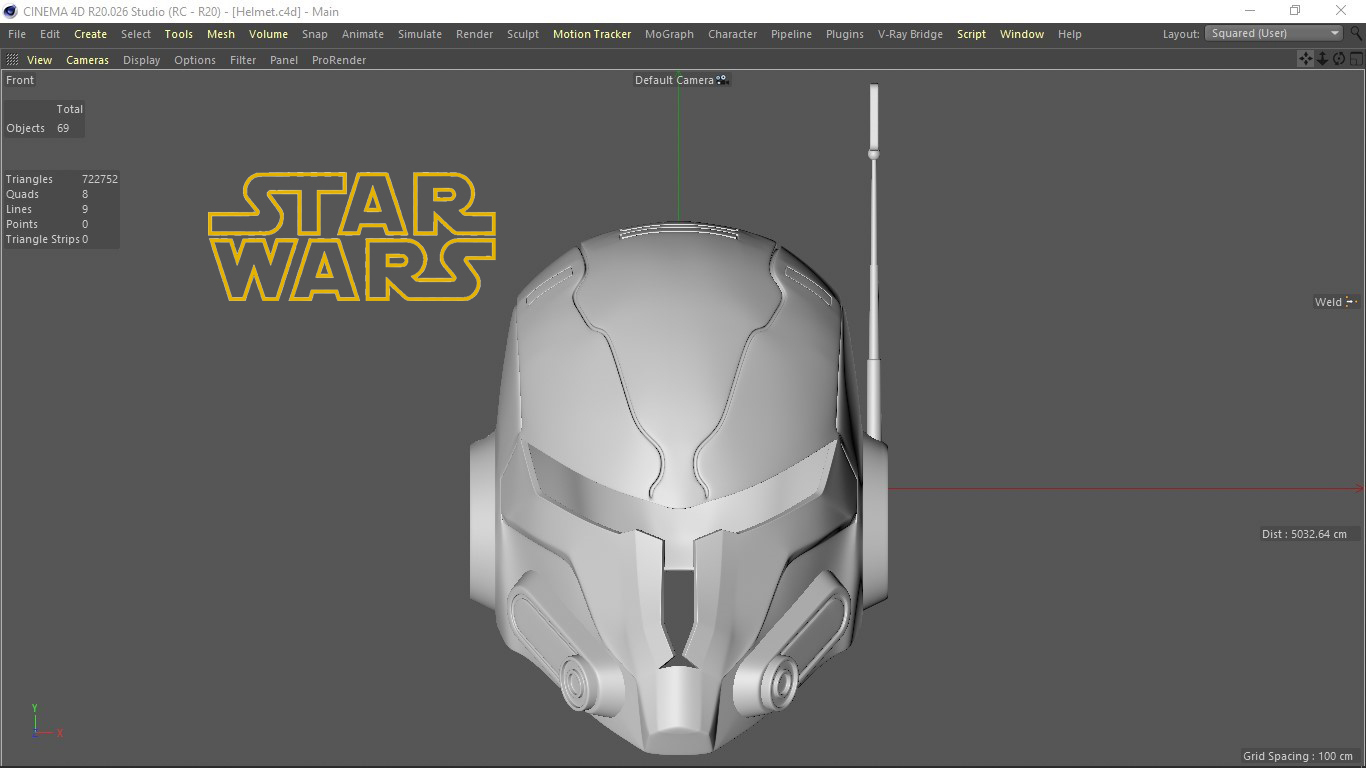Viewport: 1366px width, 768px height.
Task: Open the viewport Options menu
Action: point(195,60)
